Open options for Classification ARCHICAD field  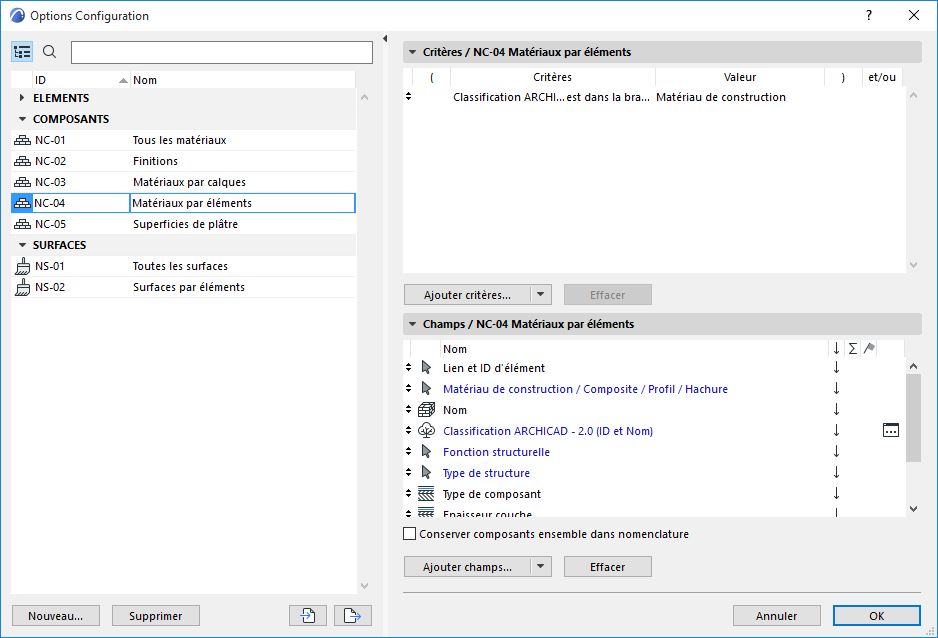click(891, 431)
